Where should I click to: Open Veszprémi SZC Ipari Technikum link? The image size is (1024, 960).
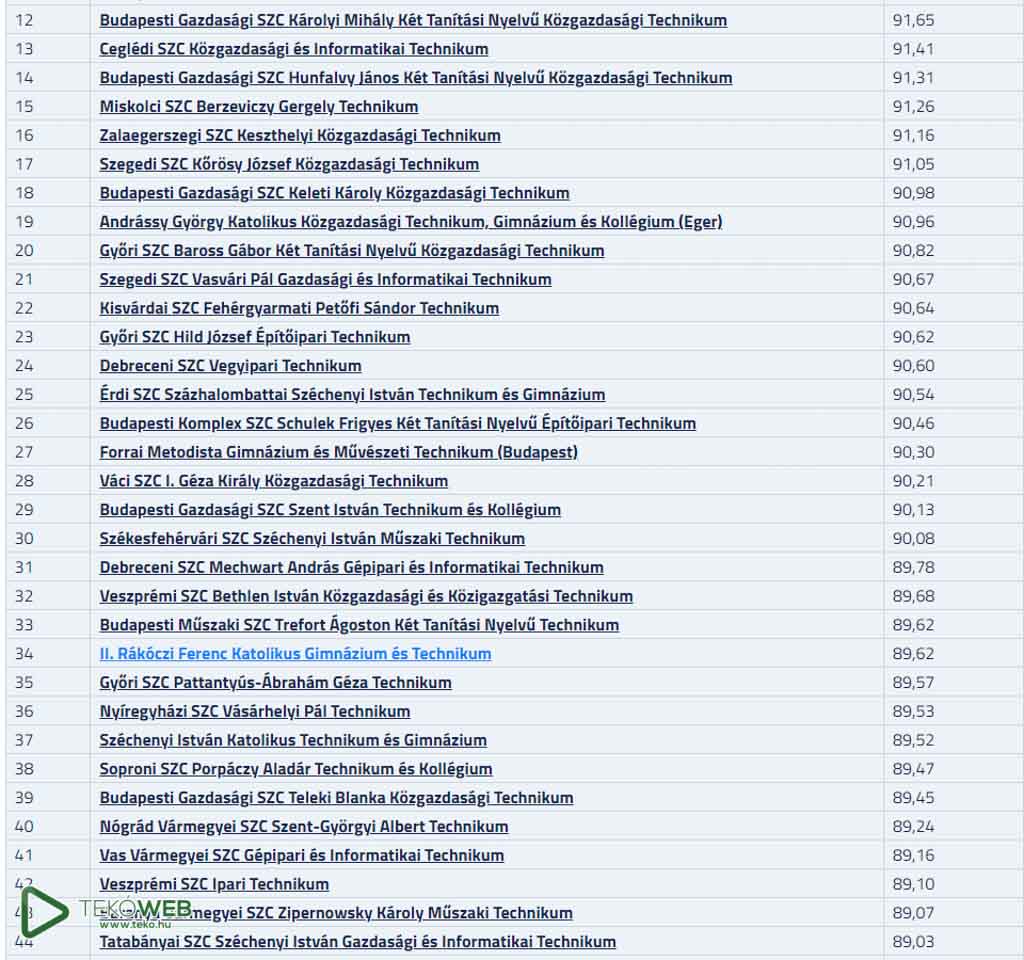(214, 882)
